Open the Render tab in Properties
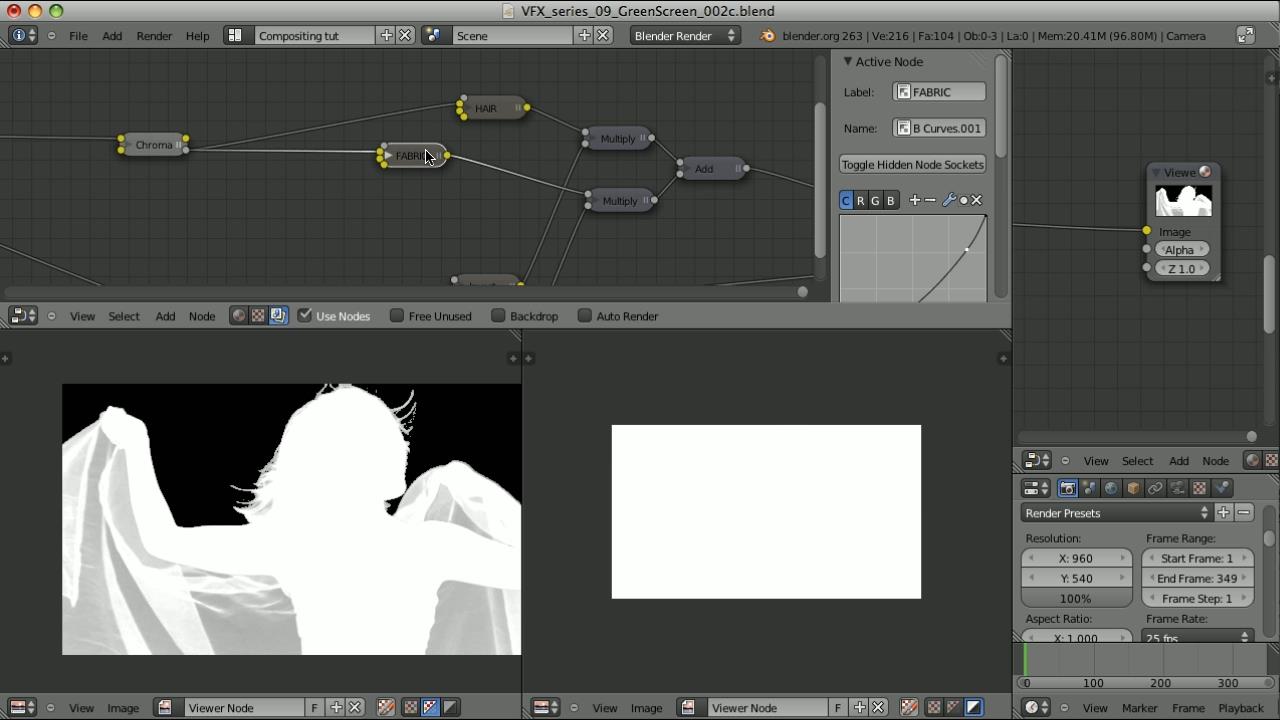Image resolution: width=1280 pixels, height=720 pixels. coord(1067,488)
